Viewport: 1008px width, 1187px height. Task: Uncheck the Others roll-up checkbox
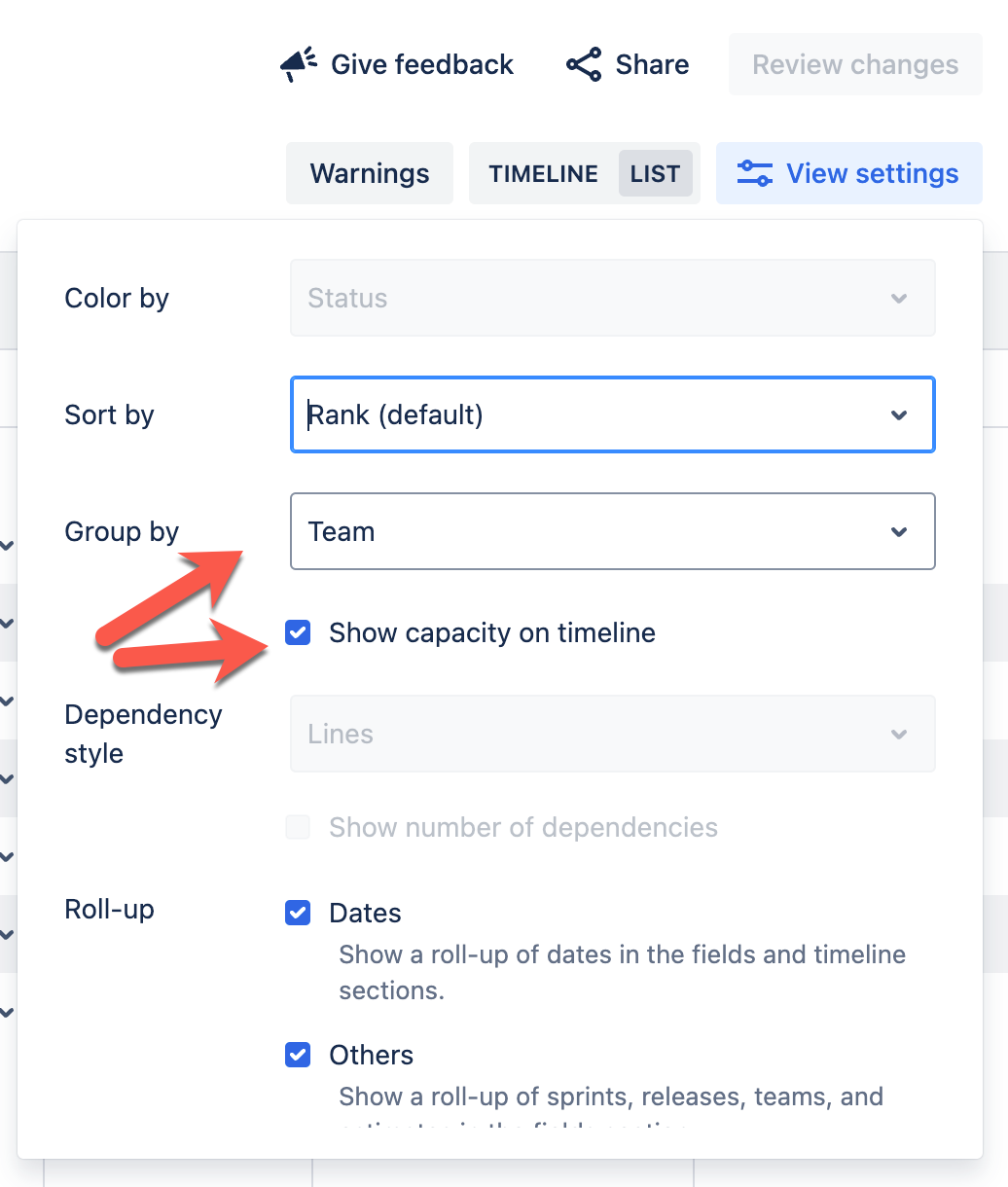pos(297,1055)
